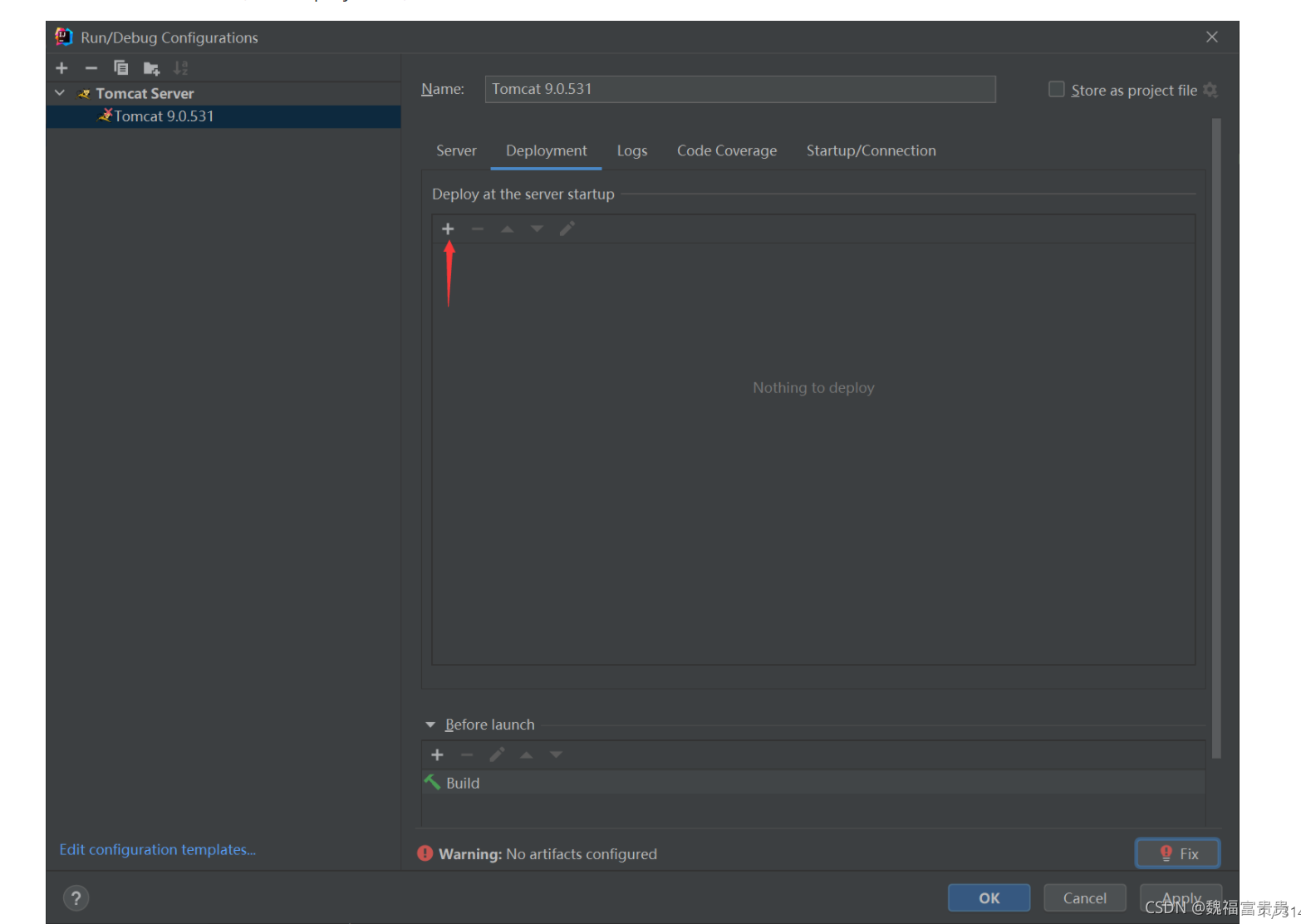Click the IntelliJ logo in title bar
Screen dimensions: 1301x924
pyautogui.click(x=64, y=37)
